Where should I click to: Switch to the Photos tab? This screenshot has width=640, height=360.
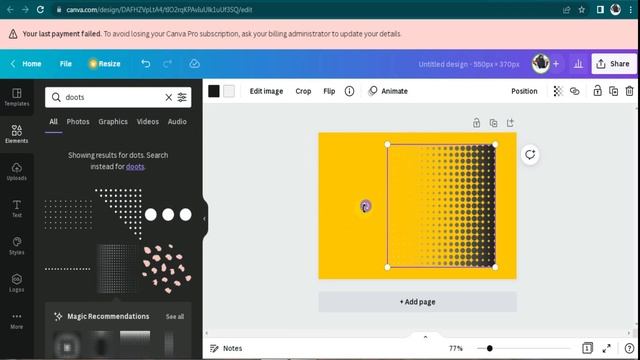(x=78, y=122)
